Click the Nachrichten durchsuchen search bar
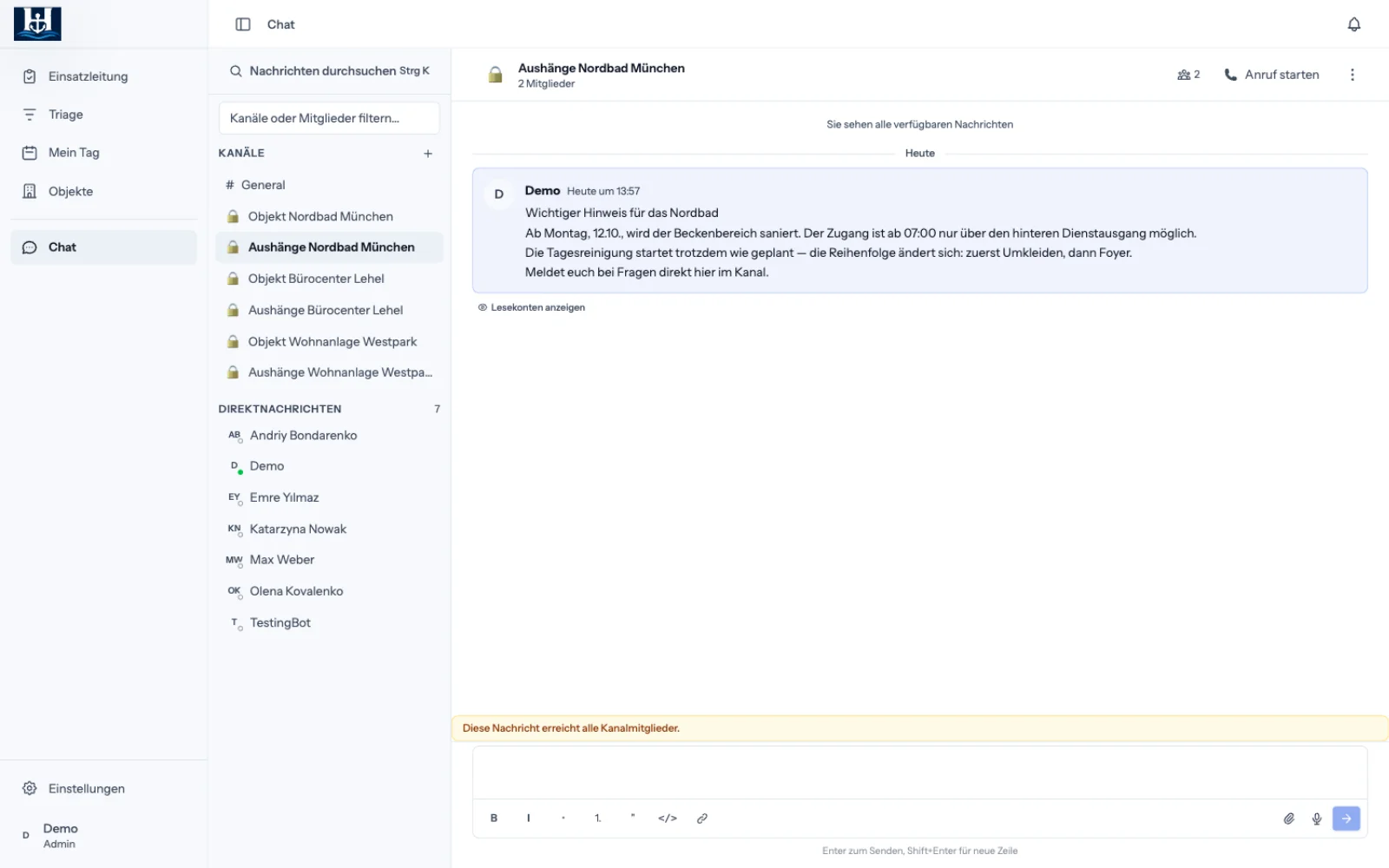This screenshot has height=868, width=1389. 330,71
